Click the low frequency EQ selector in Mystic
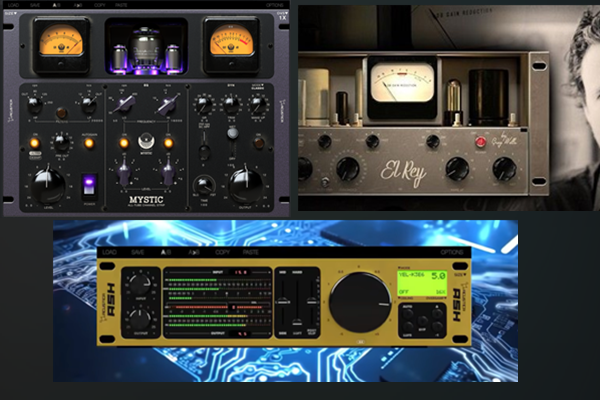Viewport: 600px width, 400px height. 124,105
